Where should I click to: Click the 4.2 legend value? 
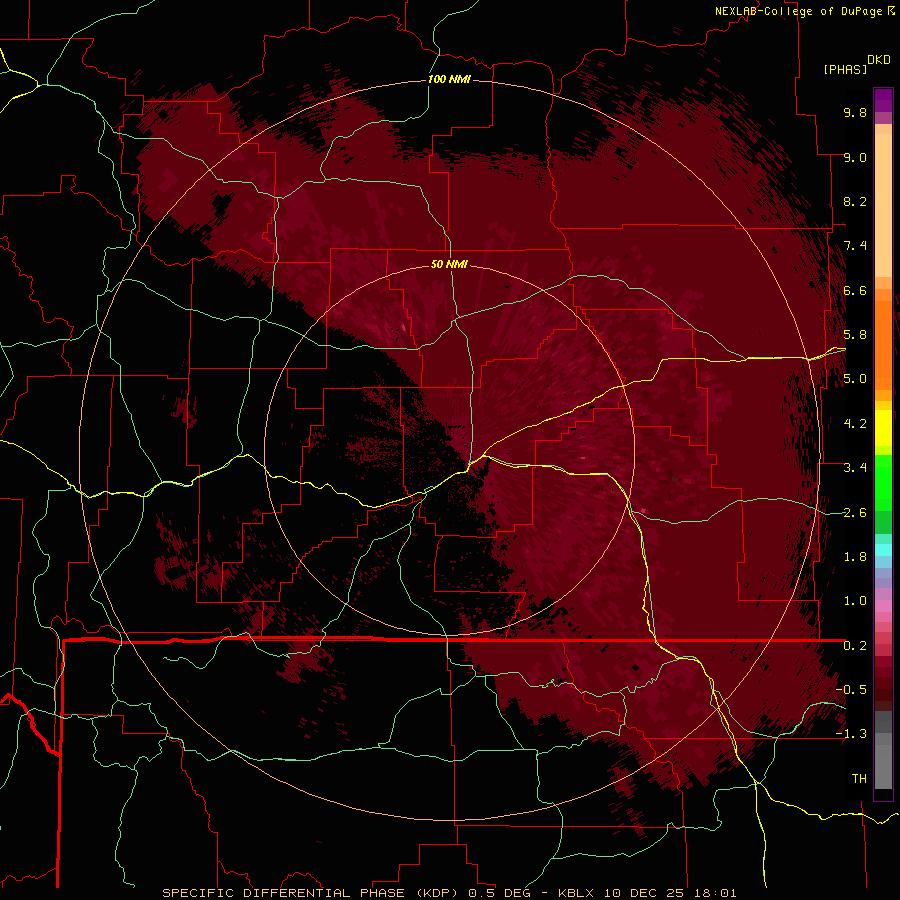[855, 424]
